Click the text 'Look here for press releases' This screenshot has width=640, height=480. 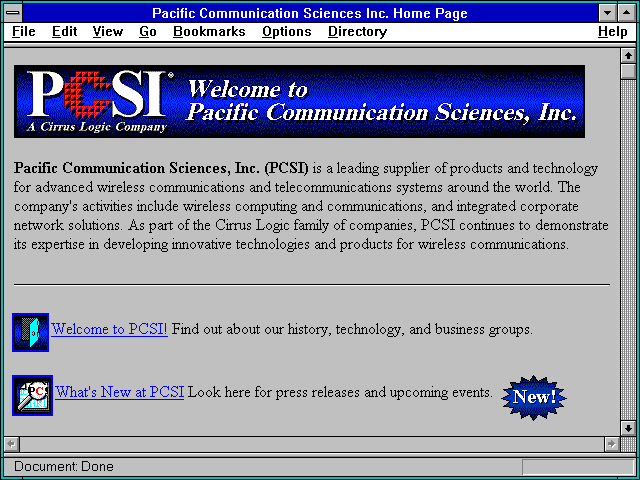tap(274, 392)
